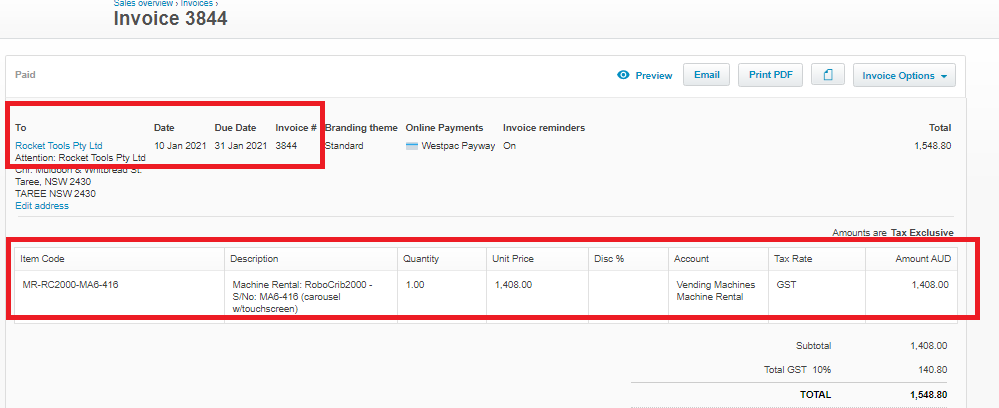
Task: Click the Quantity column header
Action: (x=442, y=259)
